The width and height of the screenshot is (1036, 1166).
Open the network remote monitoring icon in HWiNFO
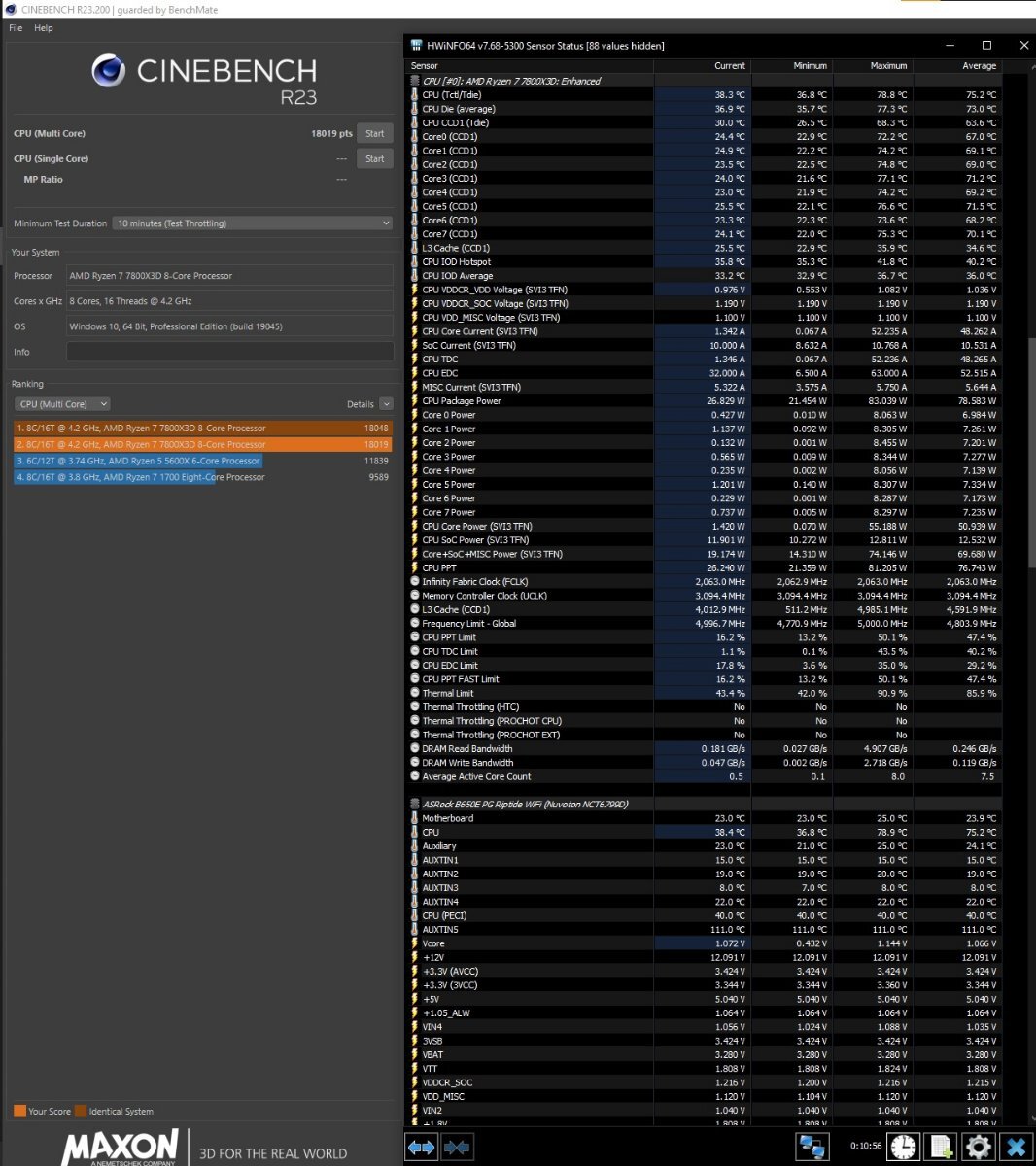coord(812,1148)
